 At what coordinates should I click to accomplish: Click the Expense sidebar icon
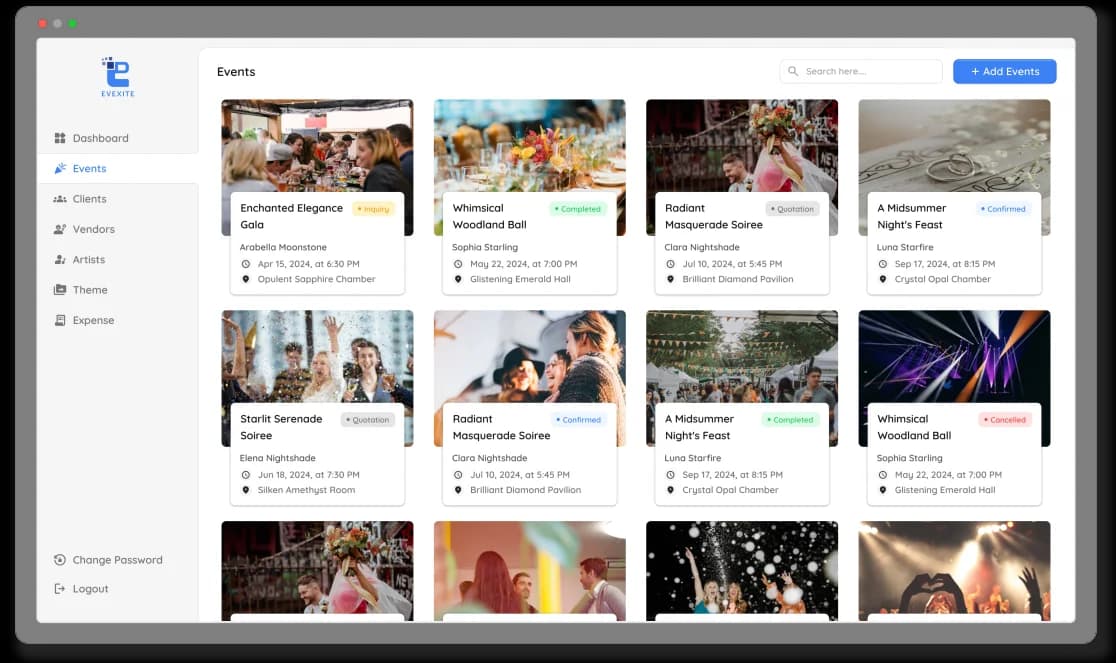[x=62, y=320]
